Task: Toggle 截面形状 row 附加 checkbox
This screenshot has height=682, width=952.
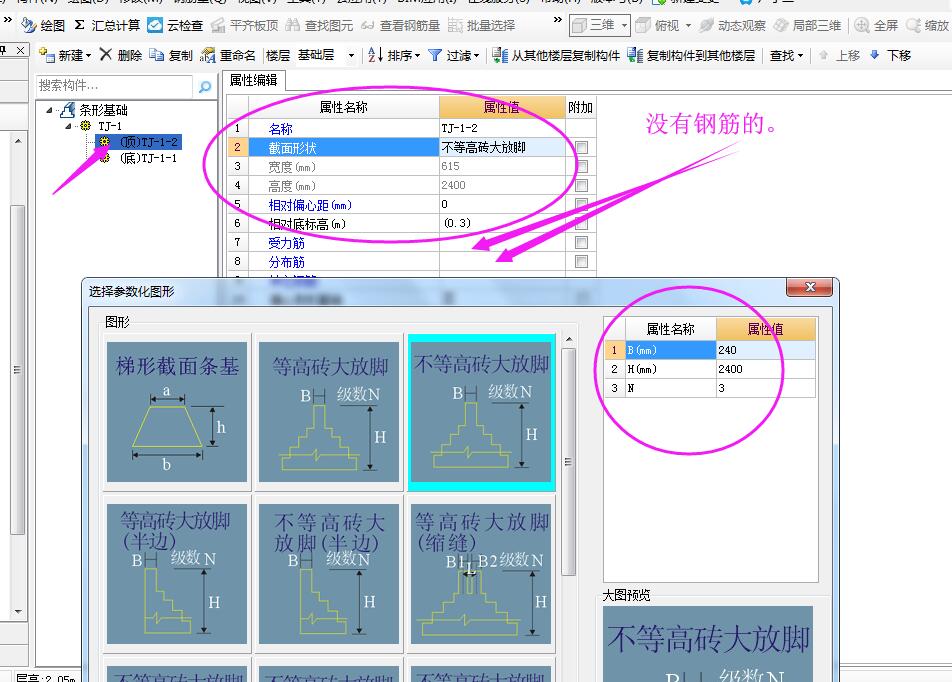Action: (x=582, y=148)
